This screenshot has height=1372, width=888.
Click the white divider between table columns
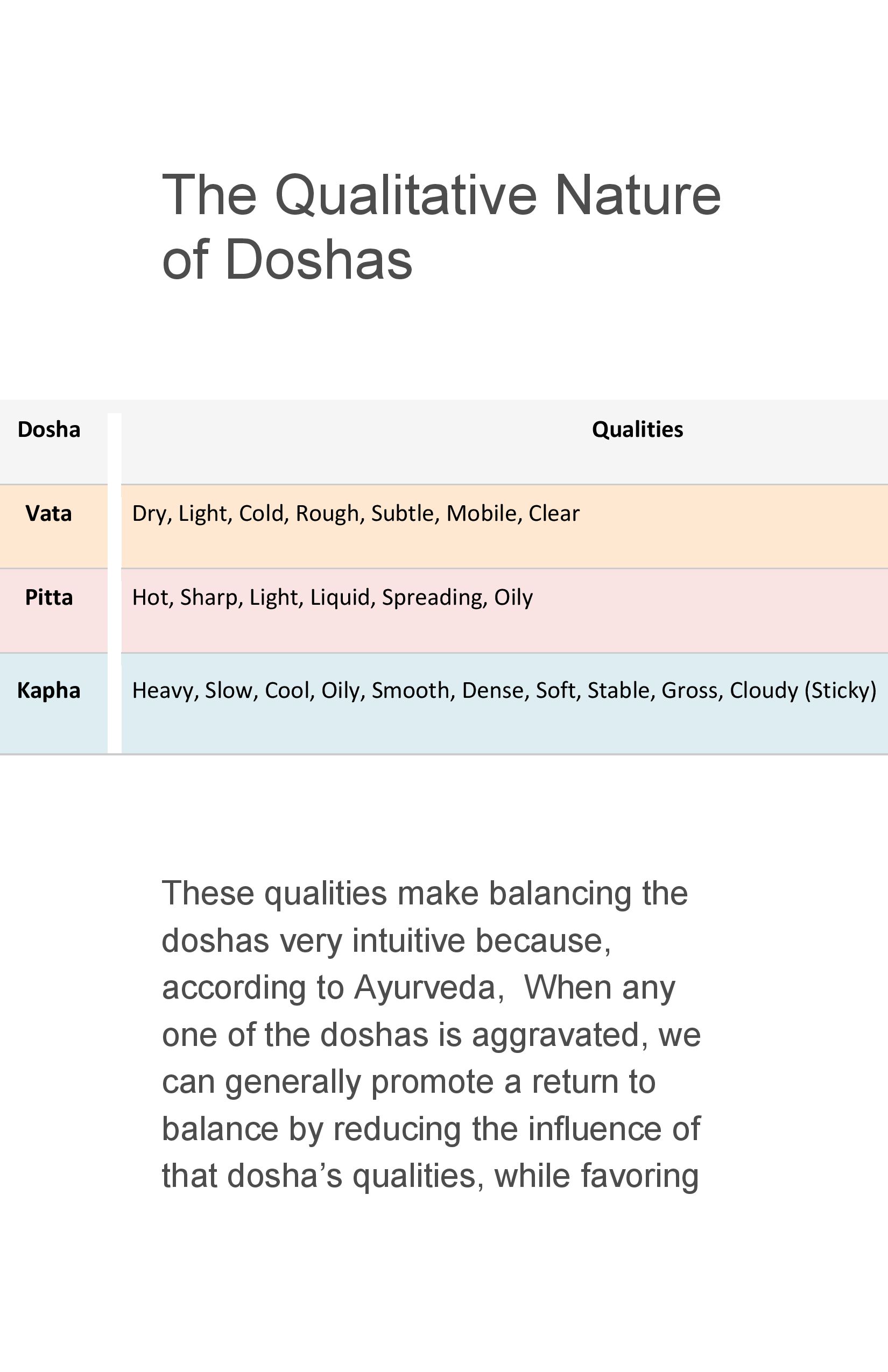pos(114,583)
